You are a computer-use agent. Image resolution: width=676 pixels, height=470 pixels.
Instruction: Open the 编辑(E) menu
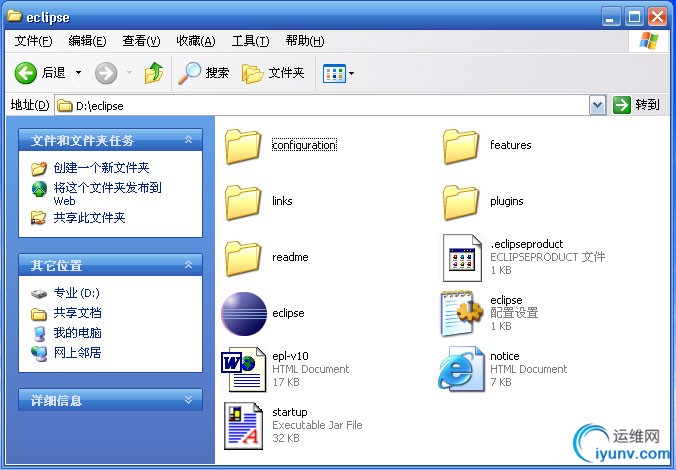[87, 41]
